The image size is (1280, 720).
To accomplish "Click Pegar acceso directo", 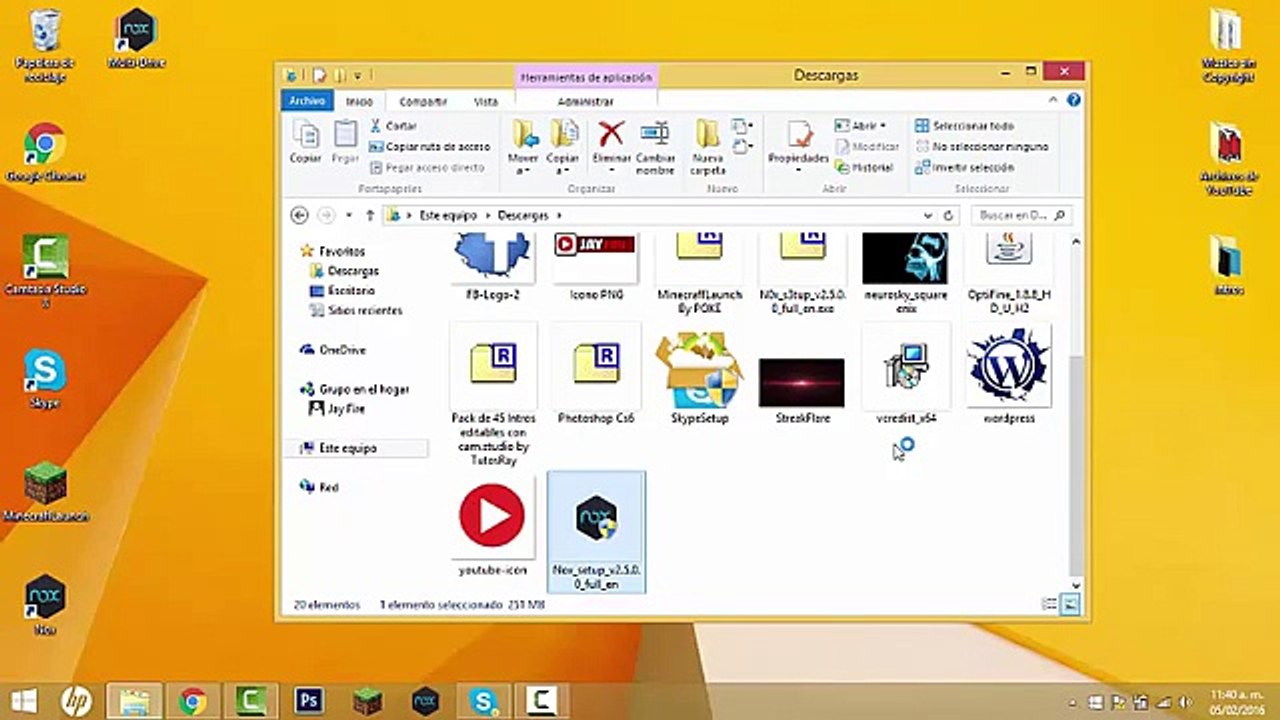I will 427,167.
